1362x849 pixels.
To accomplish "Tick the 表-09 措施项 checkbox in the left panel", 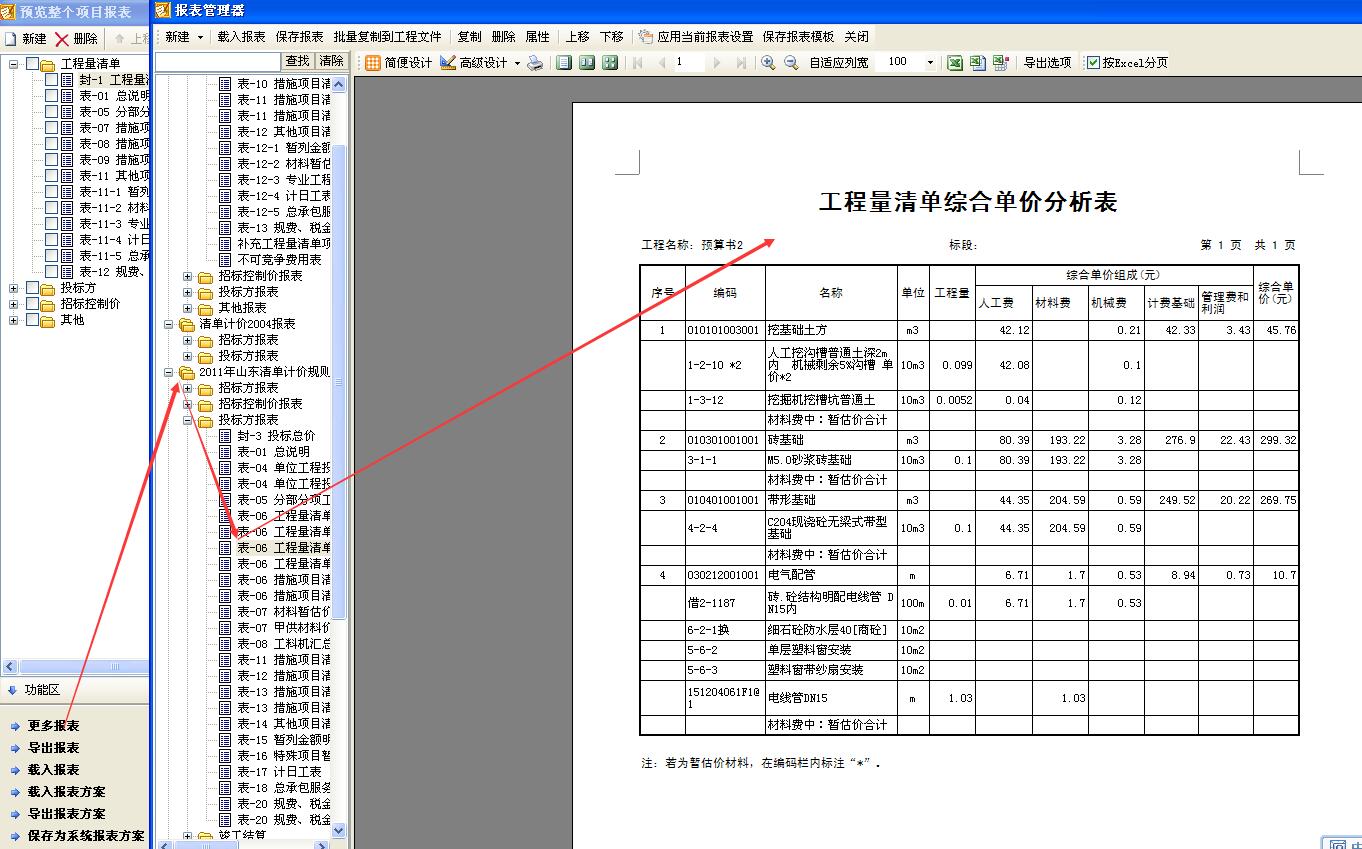I will coord(51,160).
